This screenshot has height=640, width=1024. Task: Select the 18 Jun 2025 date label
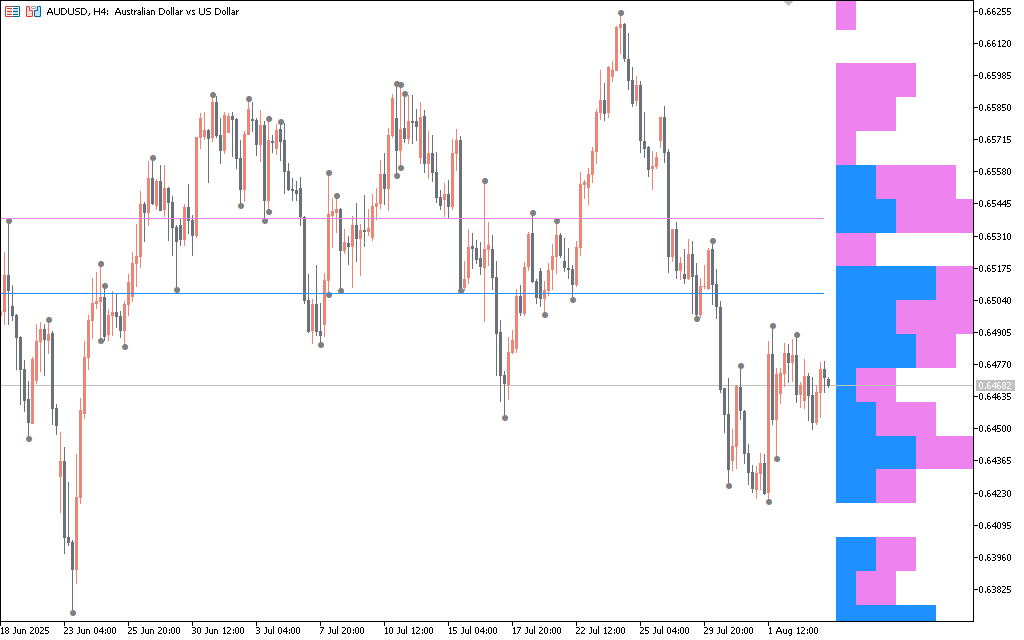point(24,631)
